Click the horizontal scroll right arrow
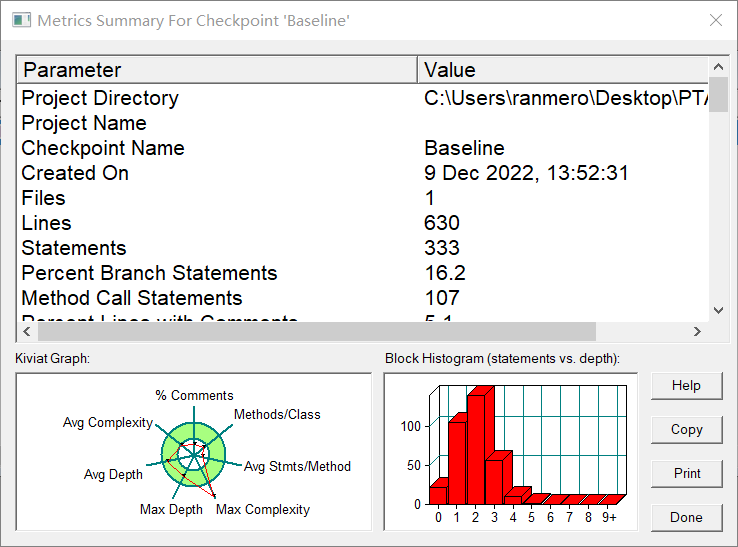Screen dimensions: 738x547 (697, 331)
